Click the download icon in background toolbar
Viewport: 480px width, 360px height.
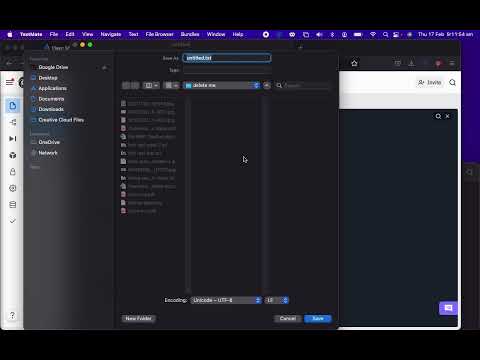[x=412, y=63]
